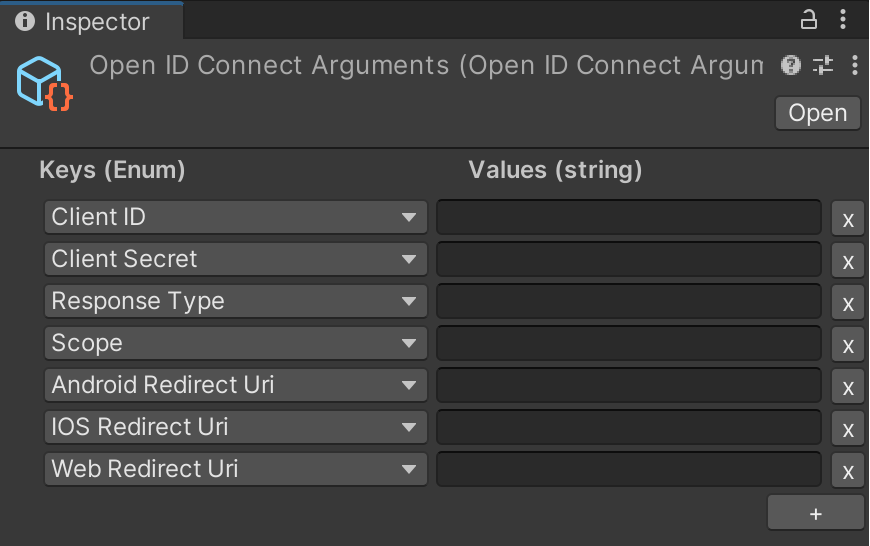This screenshot has width=870, height=546.
Task: Click the Web Redirect Uri value field
Action: pos(628,469)
